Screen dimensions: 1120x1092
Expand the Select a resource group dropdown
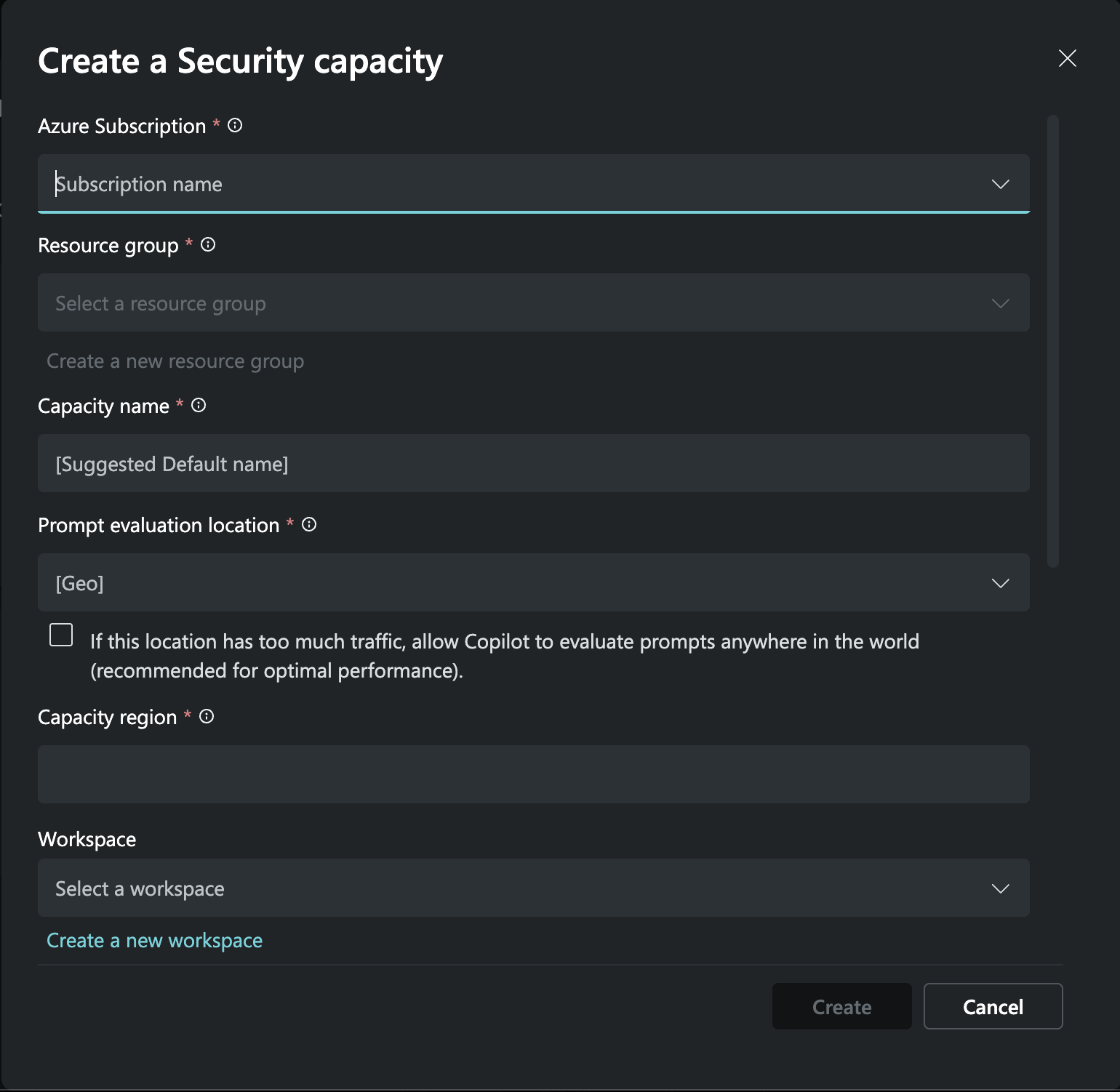tap(1001, 303)
